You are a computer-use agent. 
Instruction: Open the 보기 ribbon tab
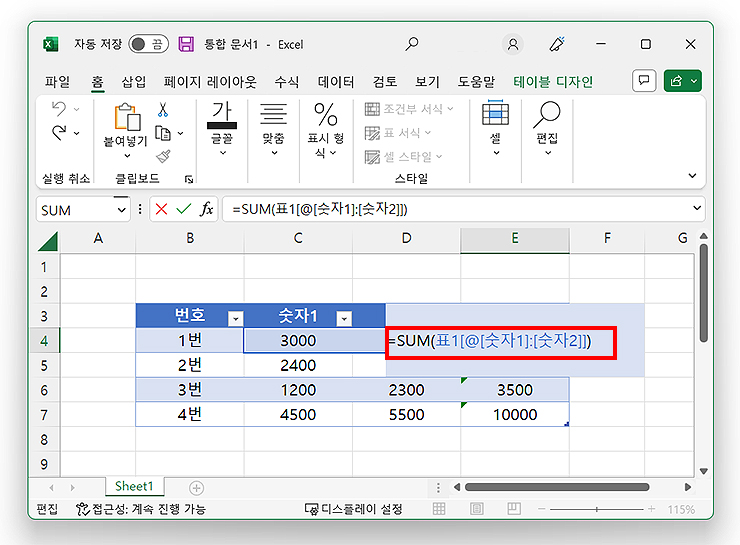tap(427, 82)
